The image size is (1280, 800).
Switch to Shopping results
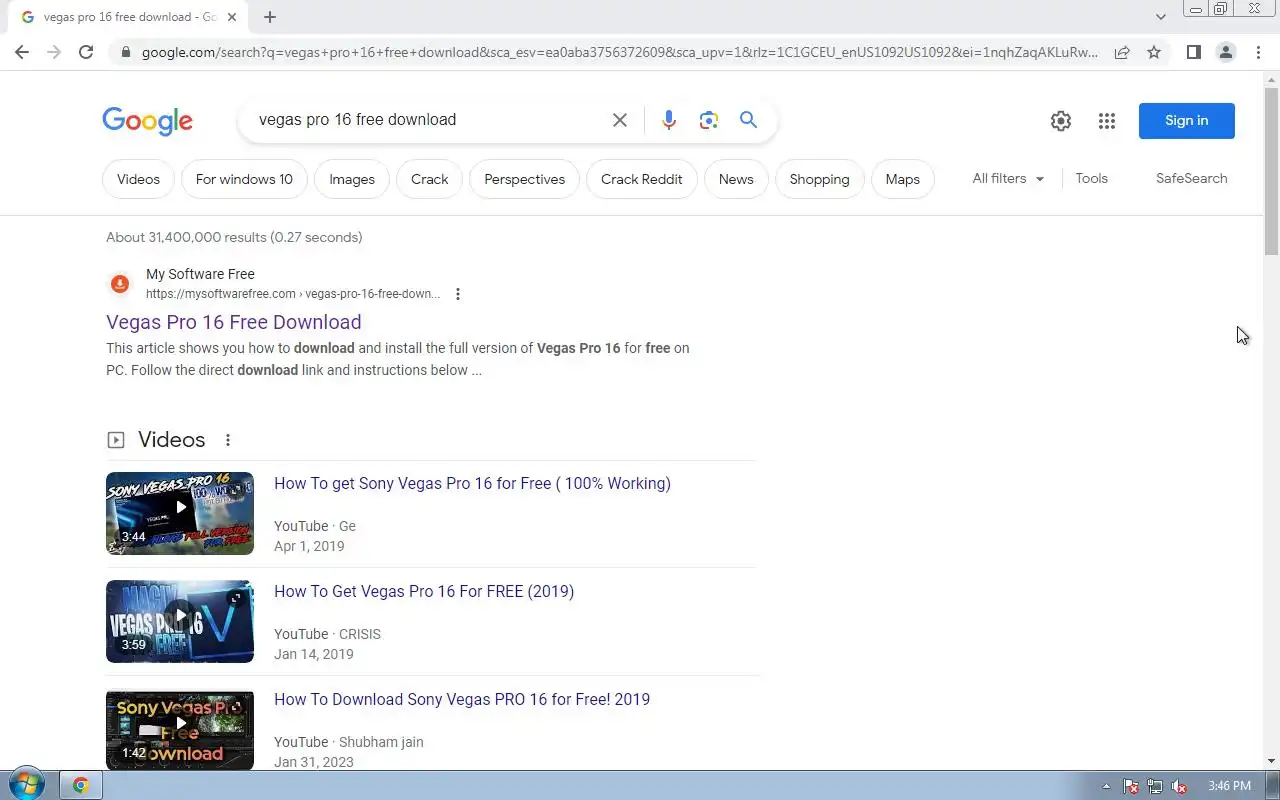coord(819,179)
